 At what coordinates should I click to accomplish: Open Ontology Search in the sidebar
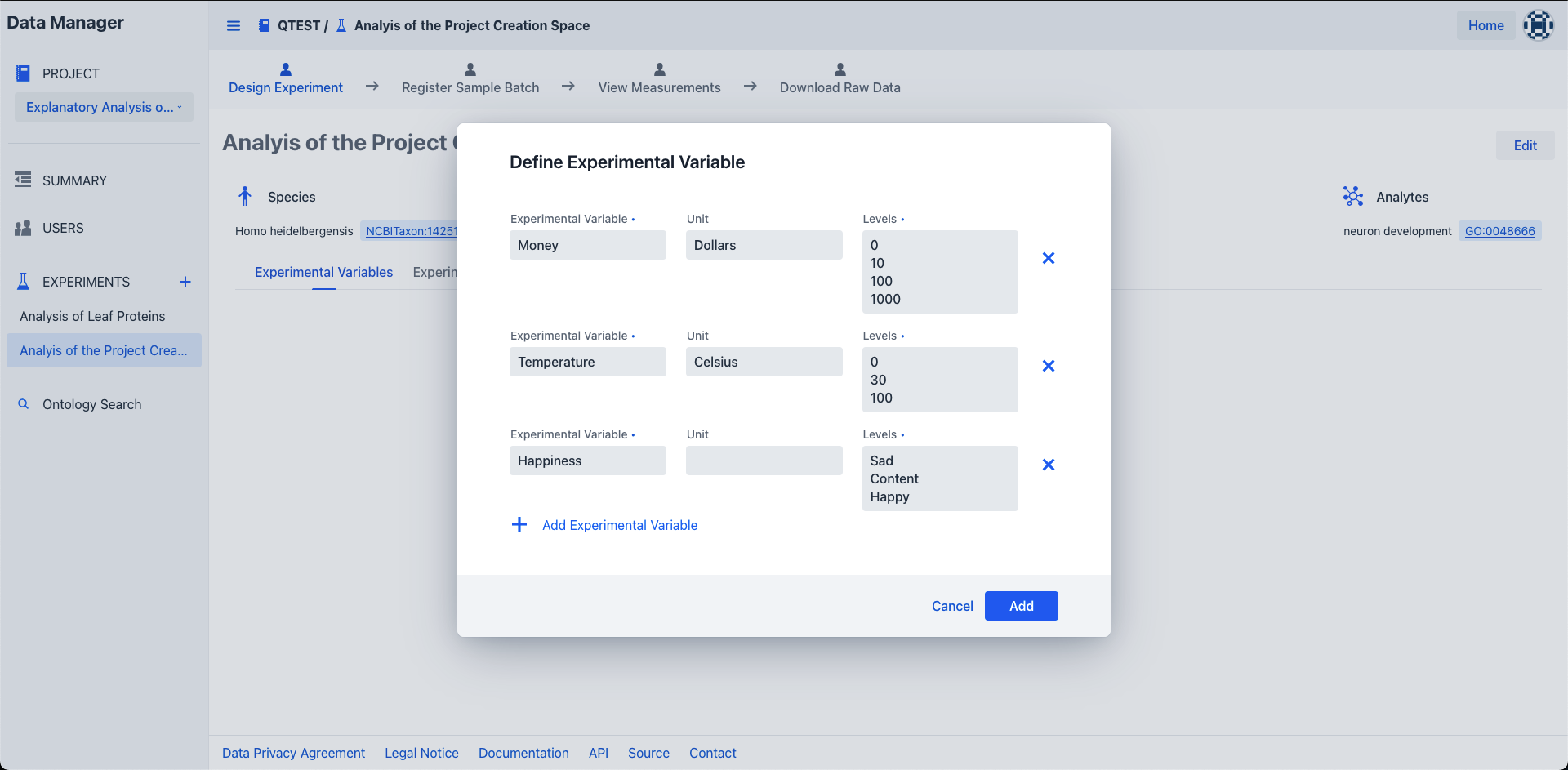point(91,404)
